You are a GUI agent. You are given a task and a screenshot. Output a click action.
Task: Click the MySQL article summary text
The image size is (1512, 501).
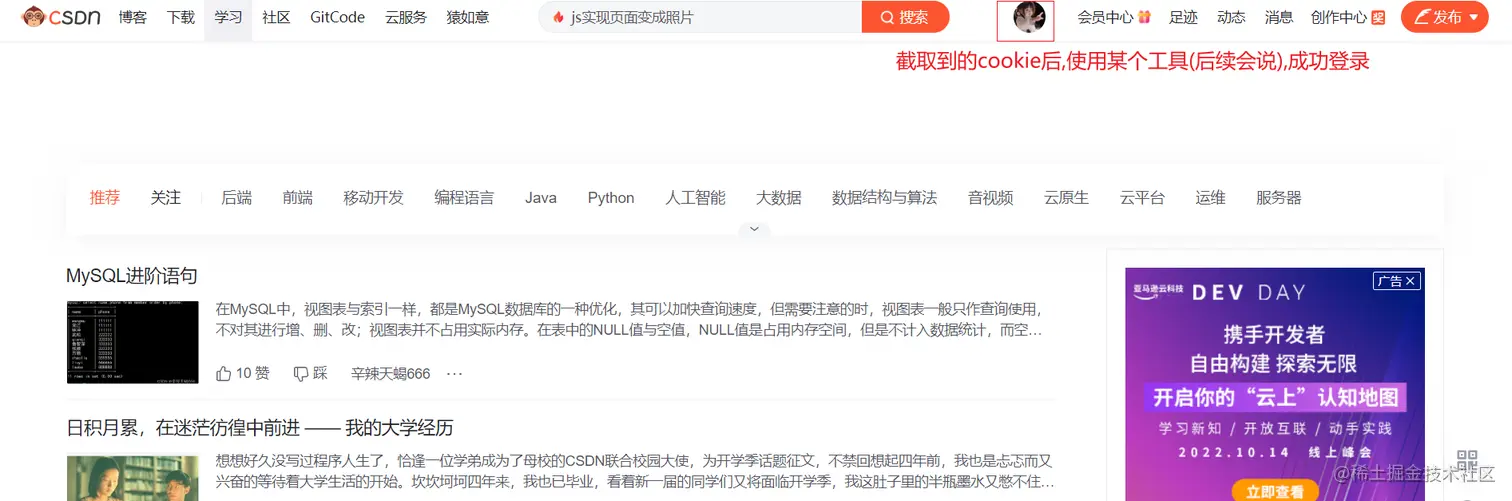[x=629, y=319]
